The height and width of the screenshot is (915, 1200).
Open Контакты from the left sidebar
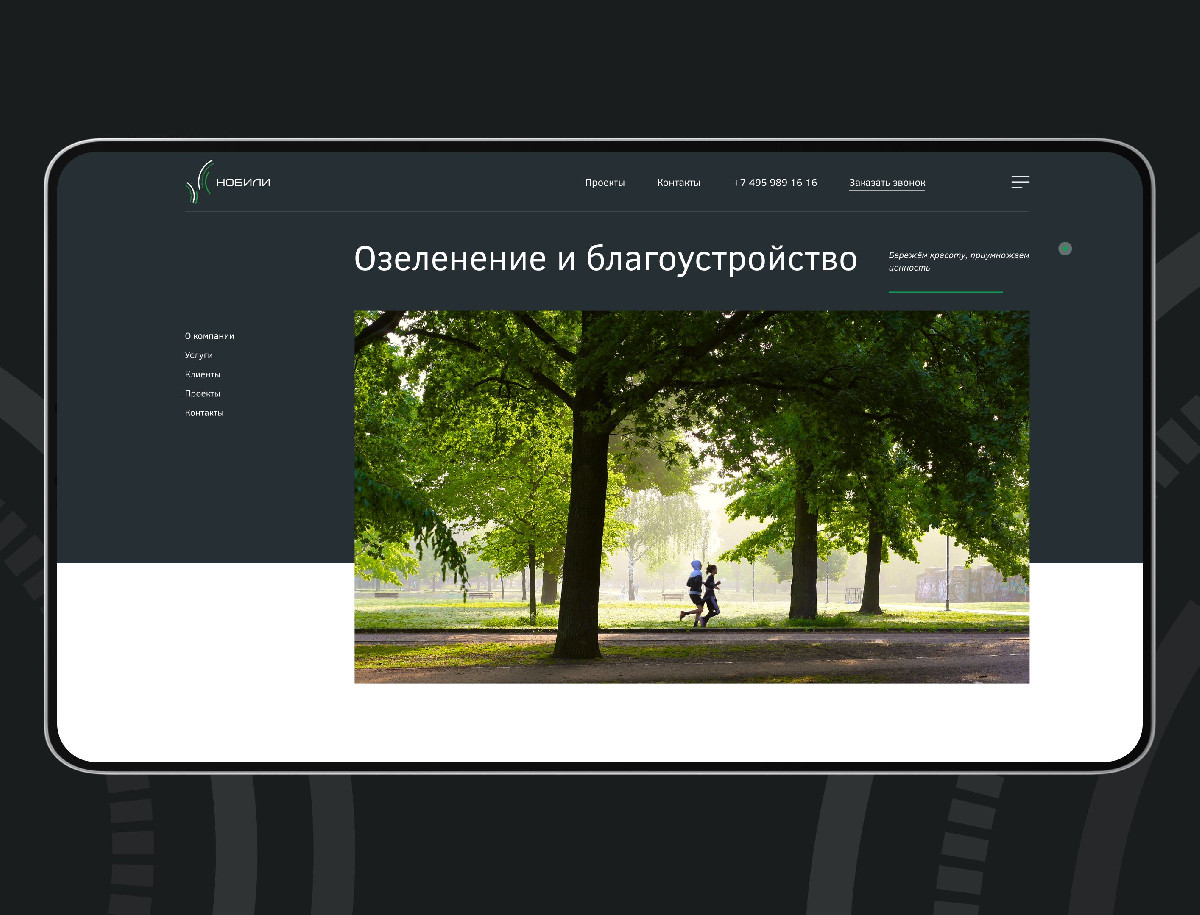tap(204, 413)
